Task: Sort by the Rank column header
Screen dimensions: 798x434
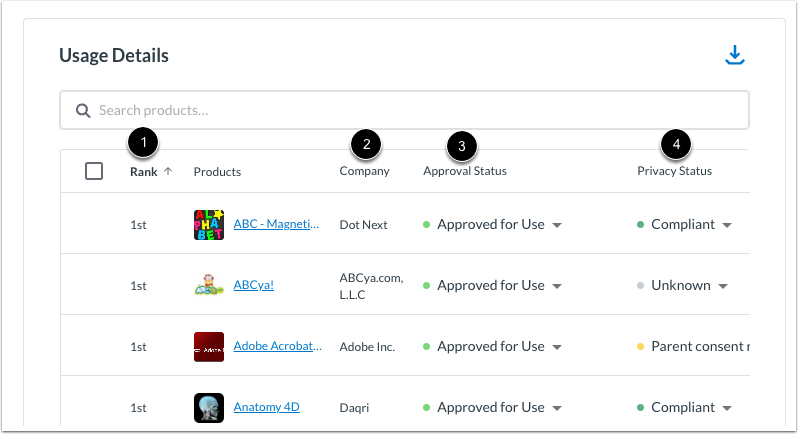Action: 144,172
